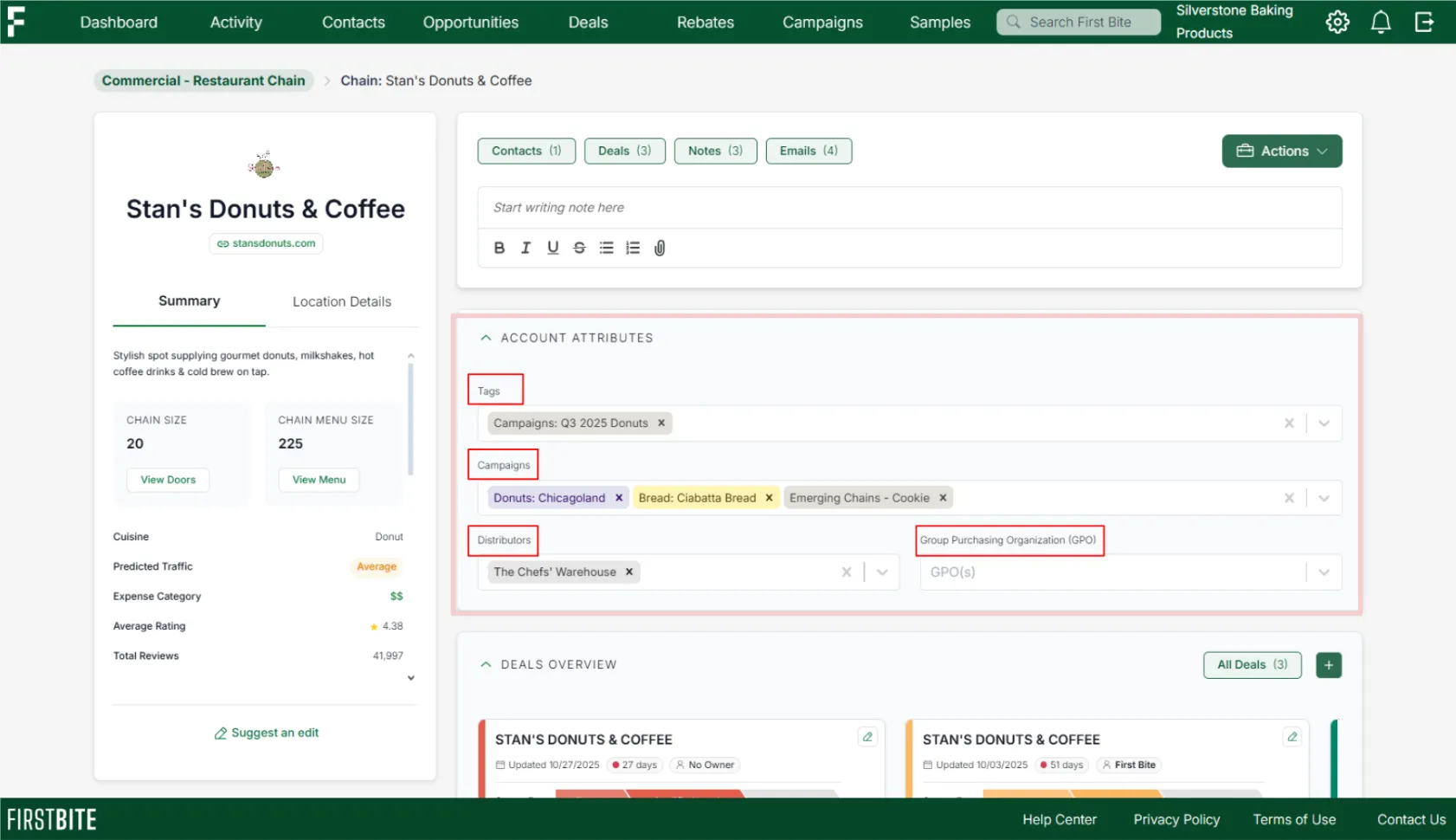This screenshot has width=1456, height=840.
Task: Click the note text area to write
Action: [910, 208]
